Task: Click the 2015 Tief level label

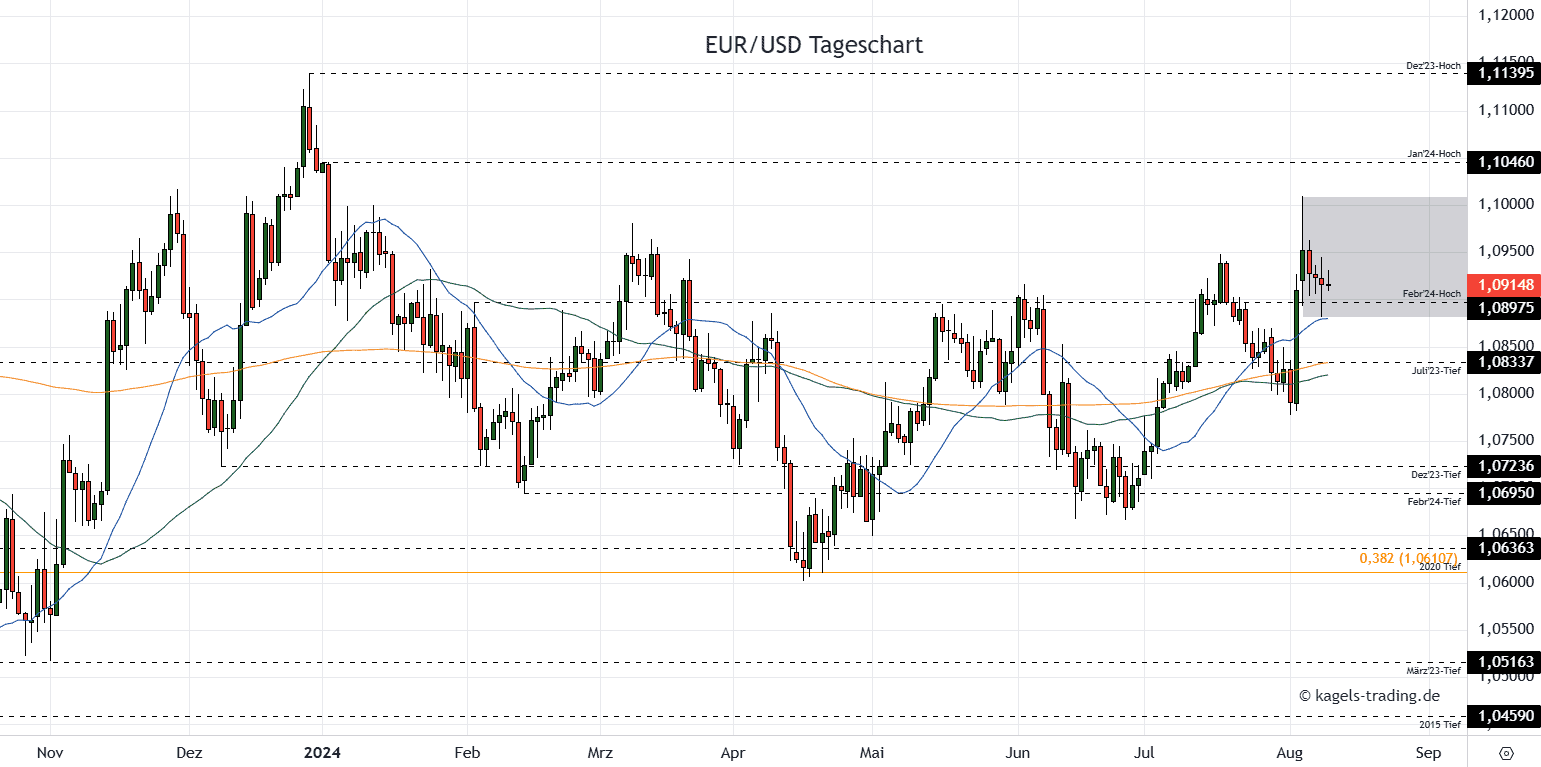Action: point(1441,724)
